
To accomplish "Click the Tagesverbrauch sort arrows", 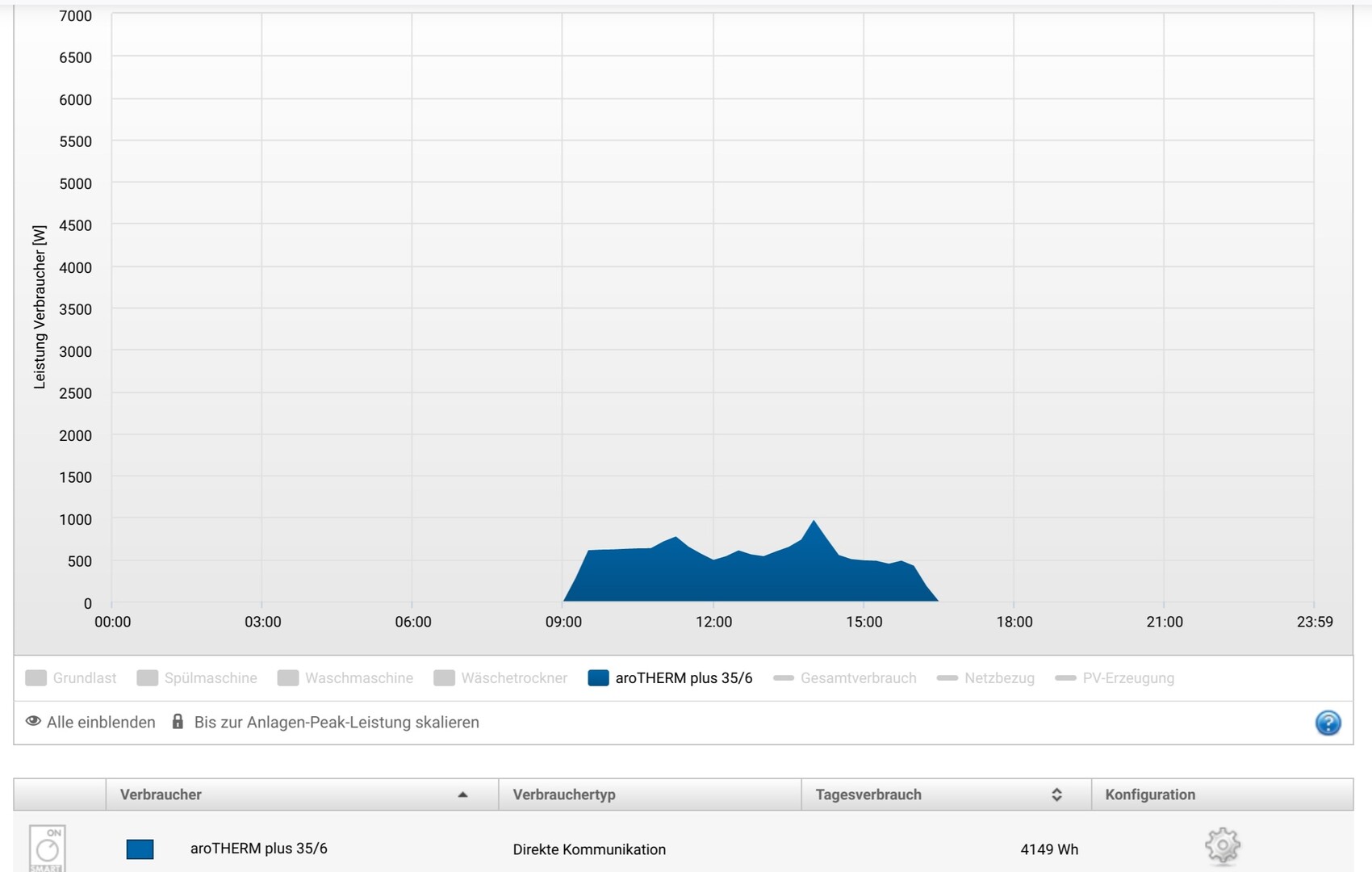I will tap(1056, 794).
